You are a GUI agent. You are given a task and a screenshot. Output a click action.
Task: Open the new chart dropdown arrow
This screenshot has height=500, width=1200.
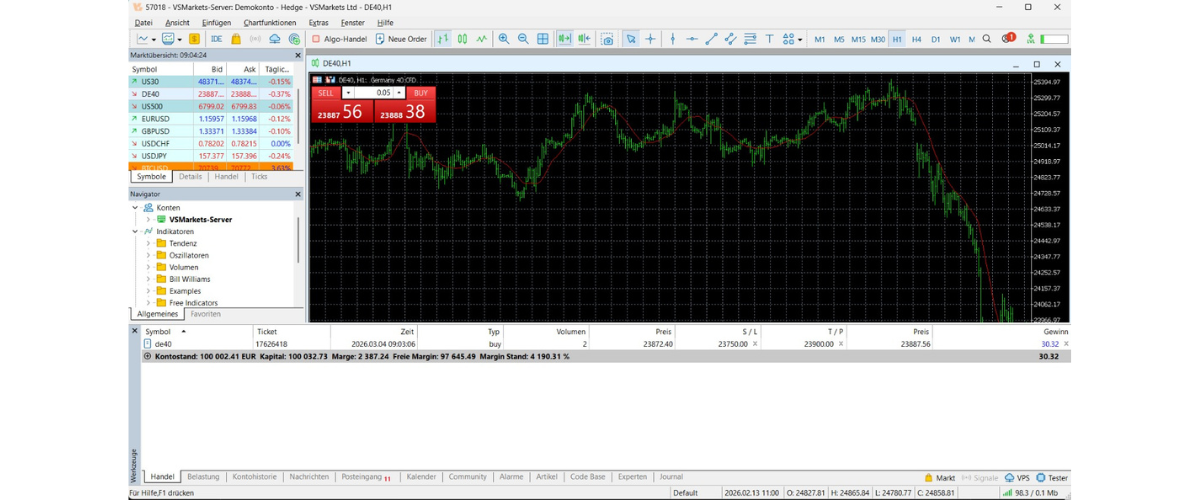[154, 39]
